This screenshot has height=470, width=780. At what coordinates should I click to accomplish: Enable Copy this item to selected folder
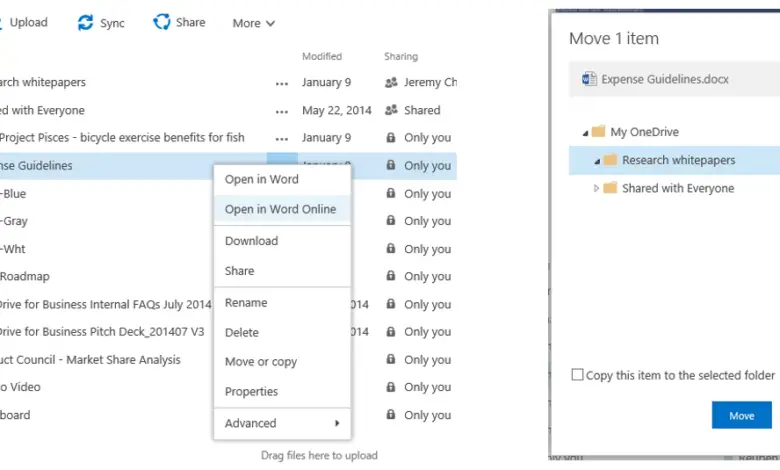pyautogui.click(x=577, y=375)
